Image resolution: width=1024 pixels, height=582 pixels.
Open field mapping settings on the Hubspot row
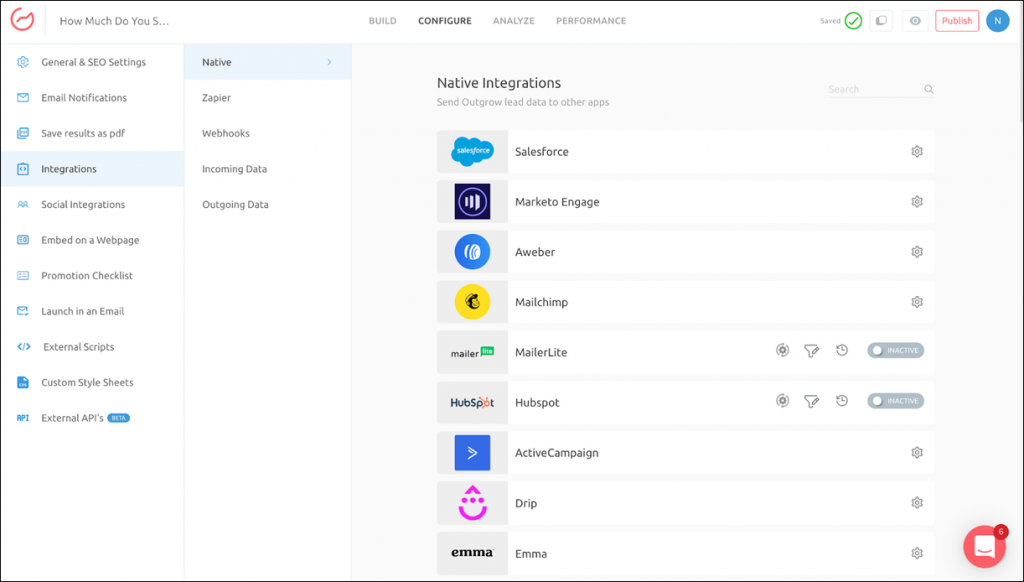coord(783,400)
